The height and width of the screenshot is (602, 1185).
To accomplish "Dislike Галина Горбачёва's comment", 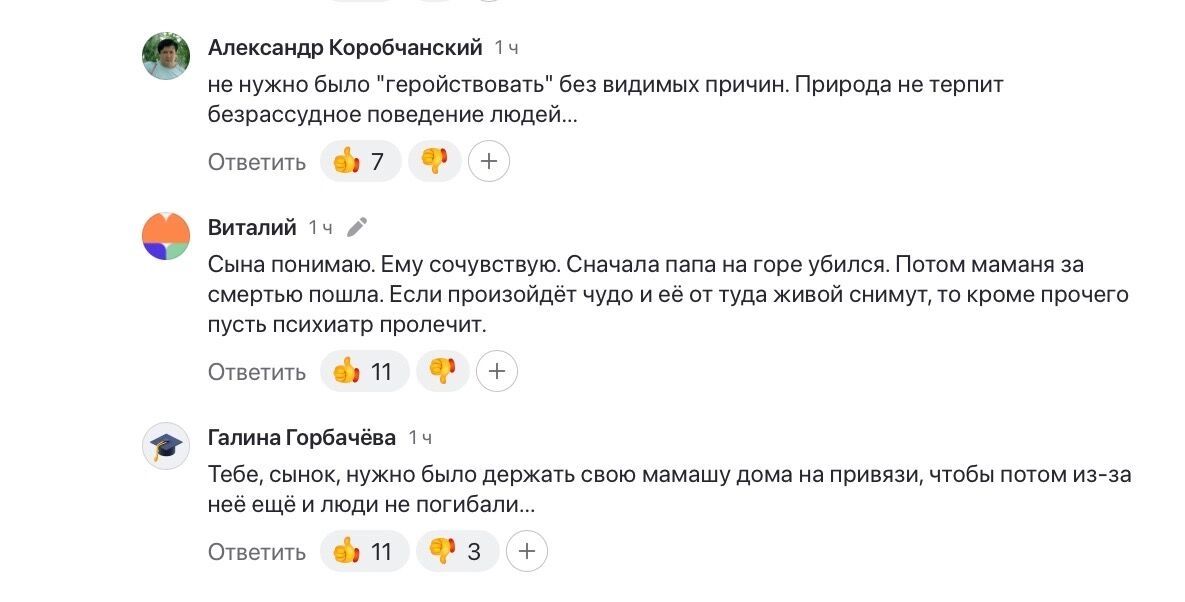I will (x=456, y=551).
